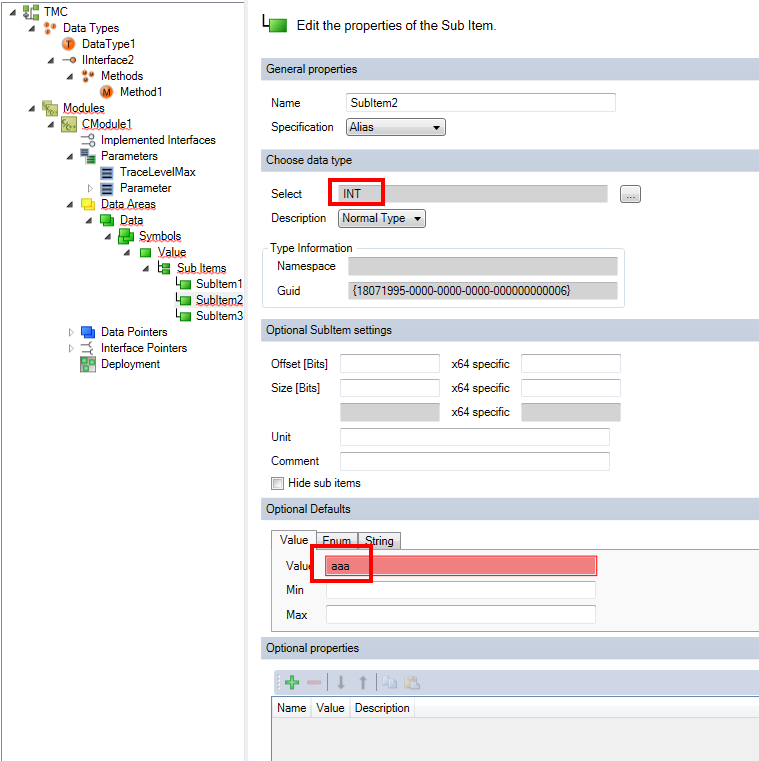The height and width of the screenshot is (761, 759).
Task: Click the default Value field with aaa
Action: coord(461,566)
